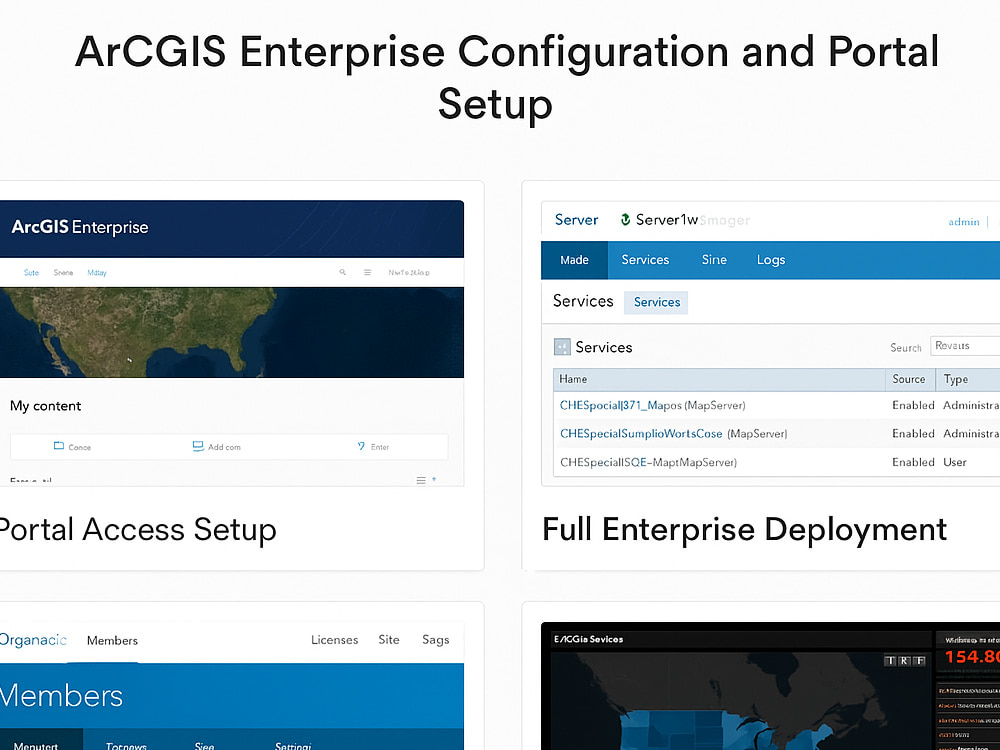Click the 154.80 red value on dashboard

coord(972,657)
